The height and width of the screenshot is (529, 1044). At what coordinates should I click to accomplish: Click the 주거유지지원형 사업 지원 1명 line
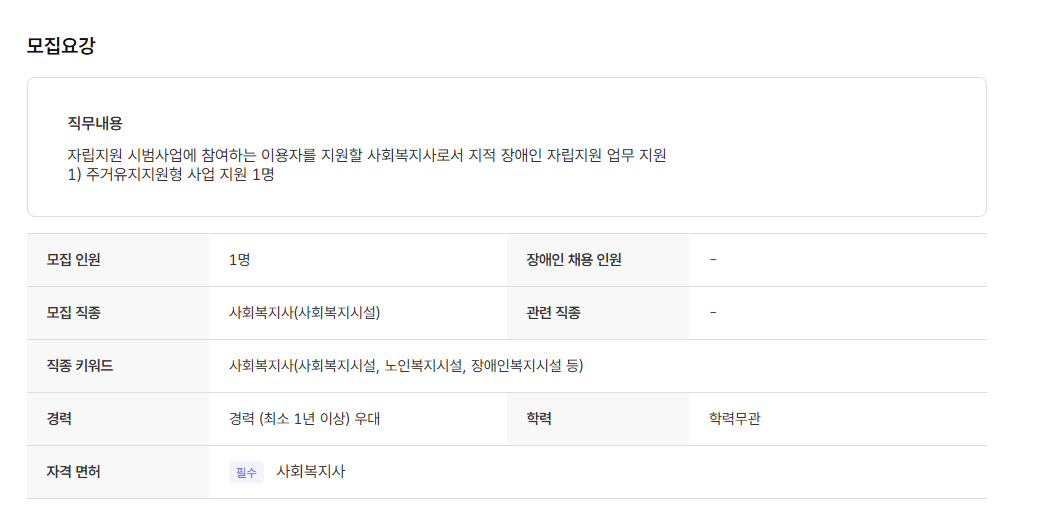pyautogui.click(x=171, y=174)
